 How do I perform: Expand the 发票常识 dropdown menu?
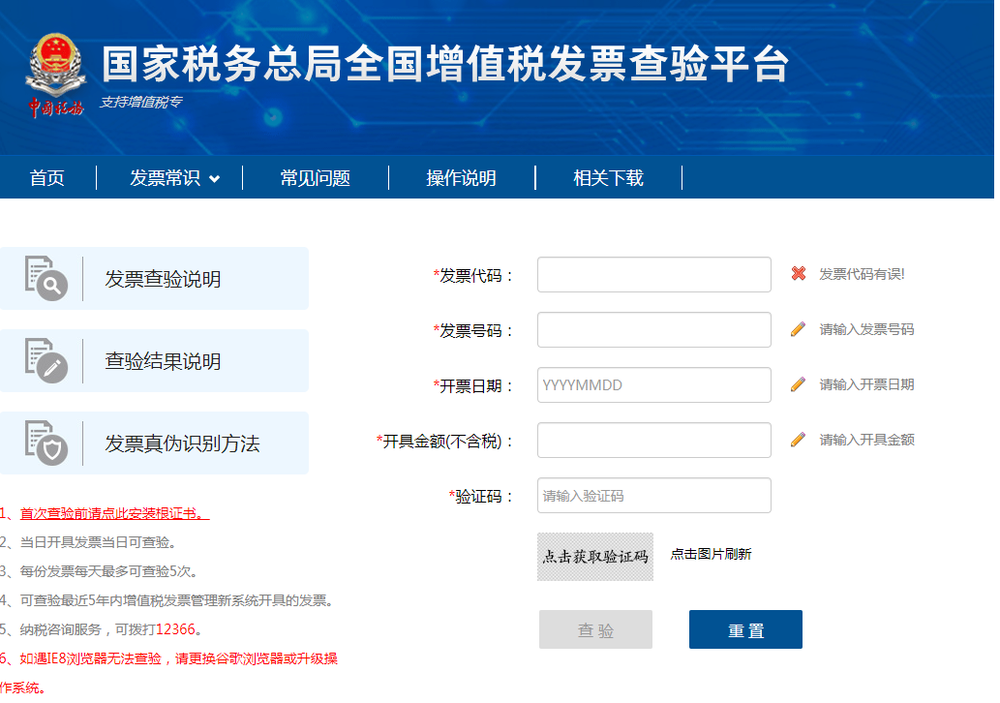pos(169,177)
